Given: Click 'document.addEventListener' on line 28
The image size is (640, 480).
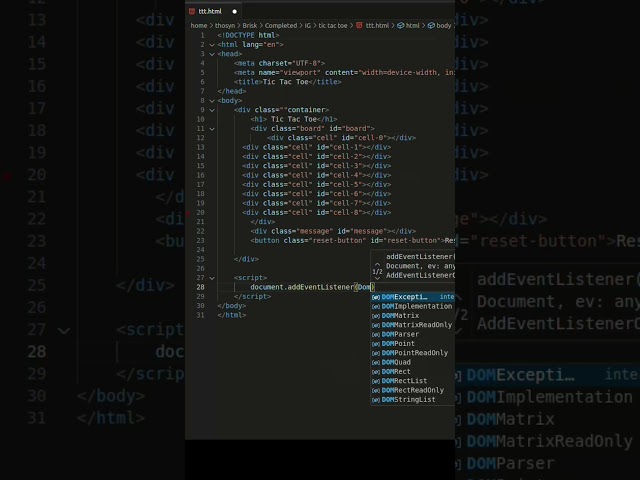Looking at the screenshot, I should [x=302, y=287].
